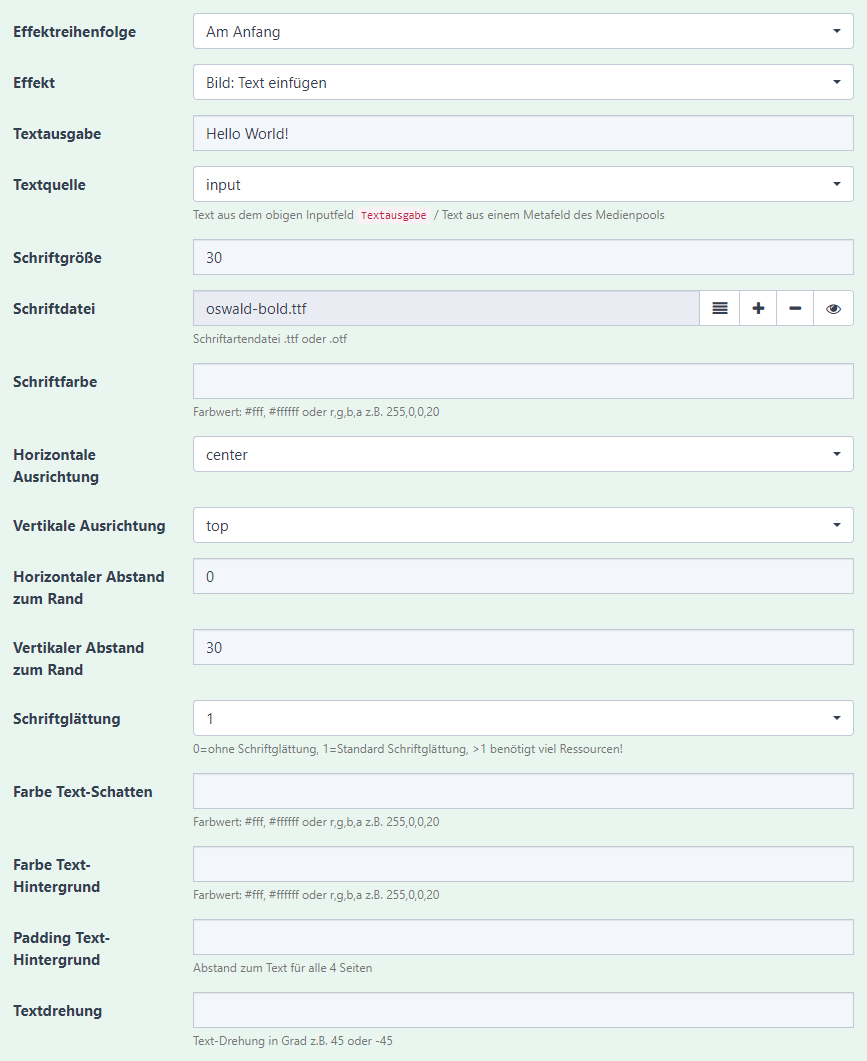
Task: Preview font file with eye icon
Action: point(833,309)
